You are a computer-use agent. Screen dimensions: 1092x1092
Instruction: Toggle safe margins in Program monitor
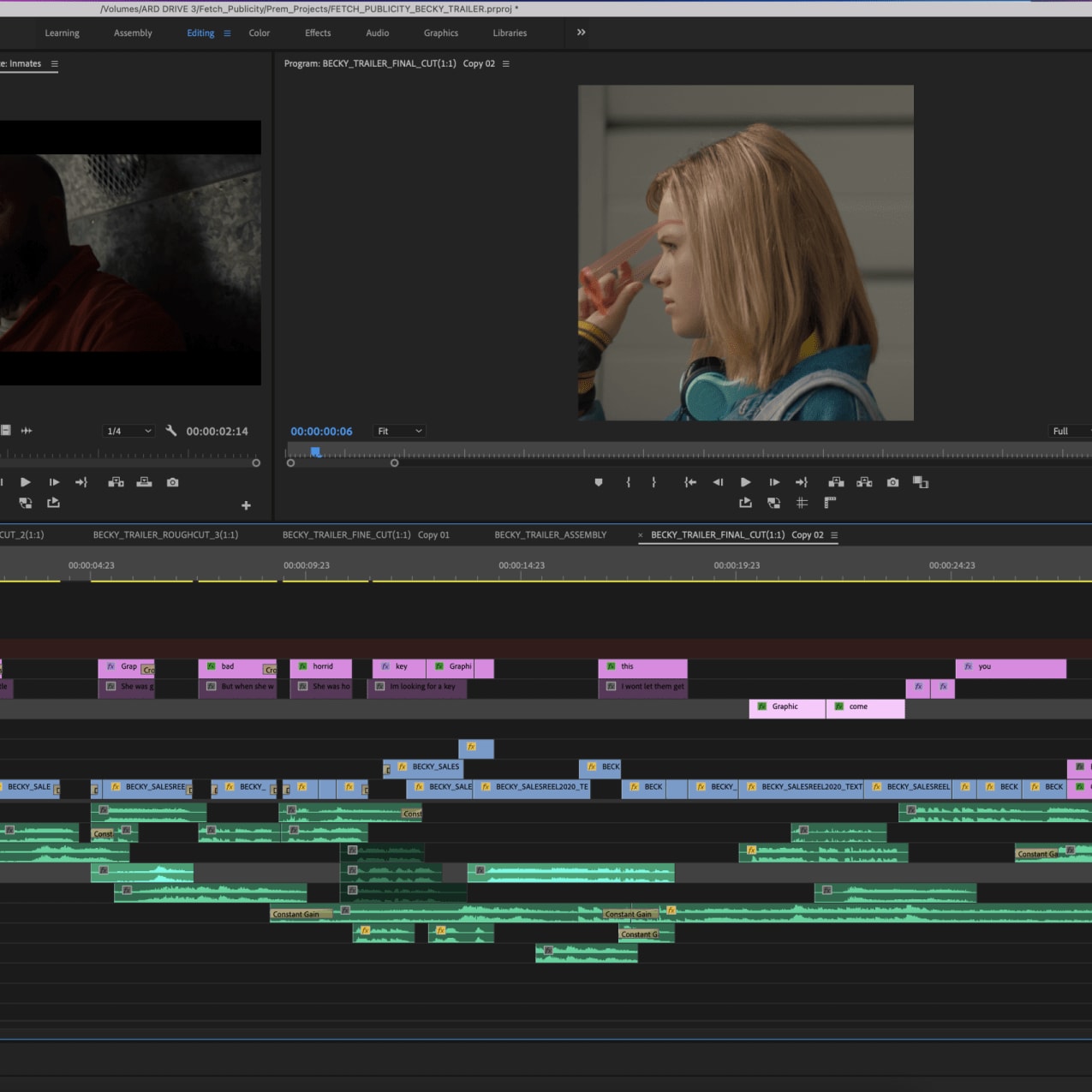[x=802, y=503]
